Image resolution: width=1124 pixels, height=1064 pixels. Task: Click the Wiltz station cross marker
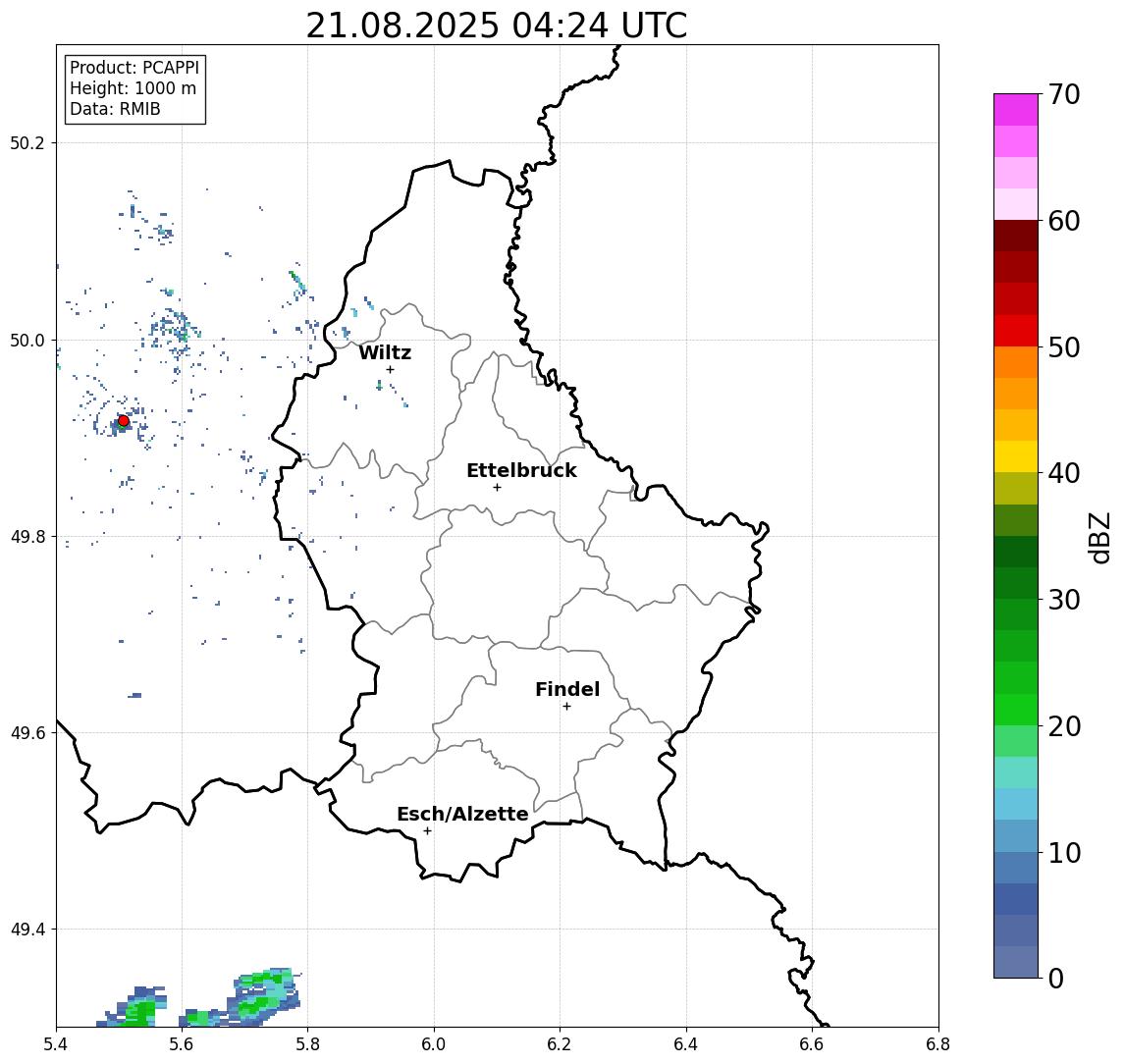[390, 369]
